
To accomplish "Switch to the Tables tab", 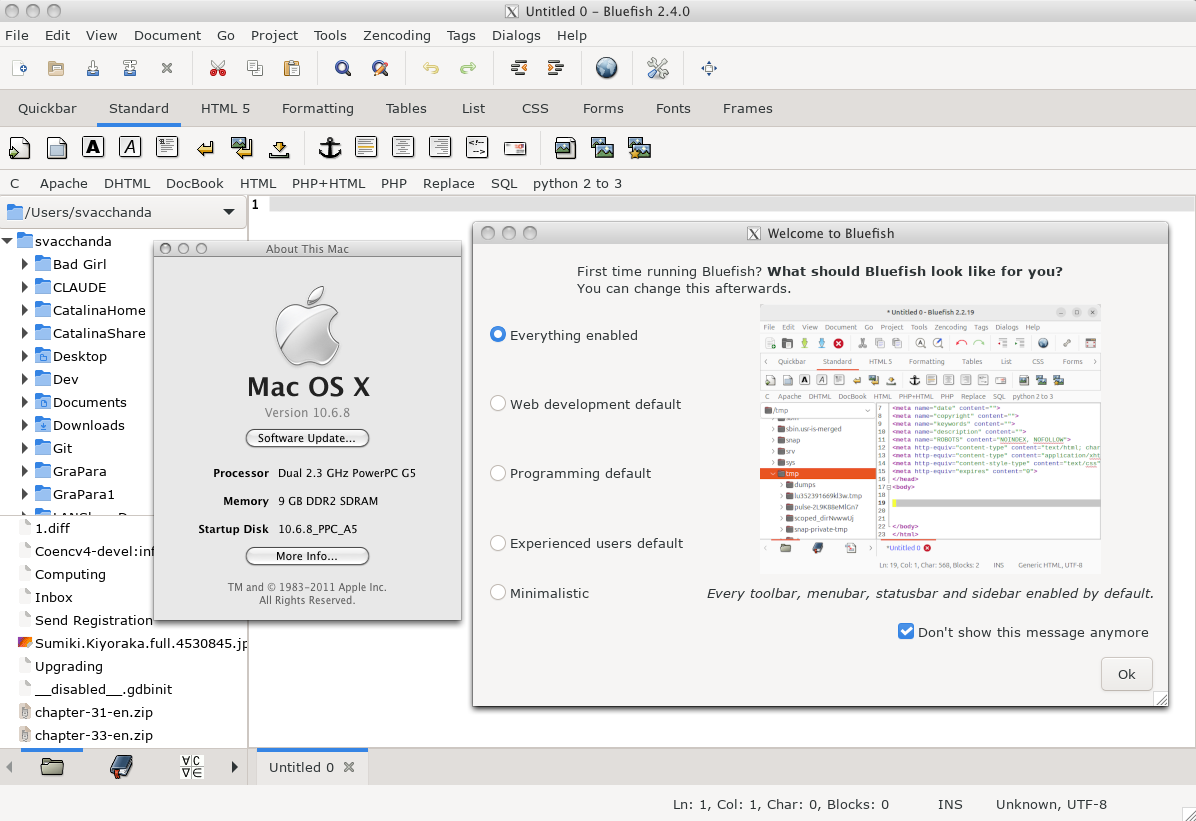I will point(406,108).
